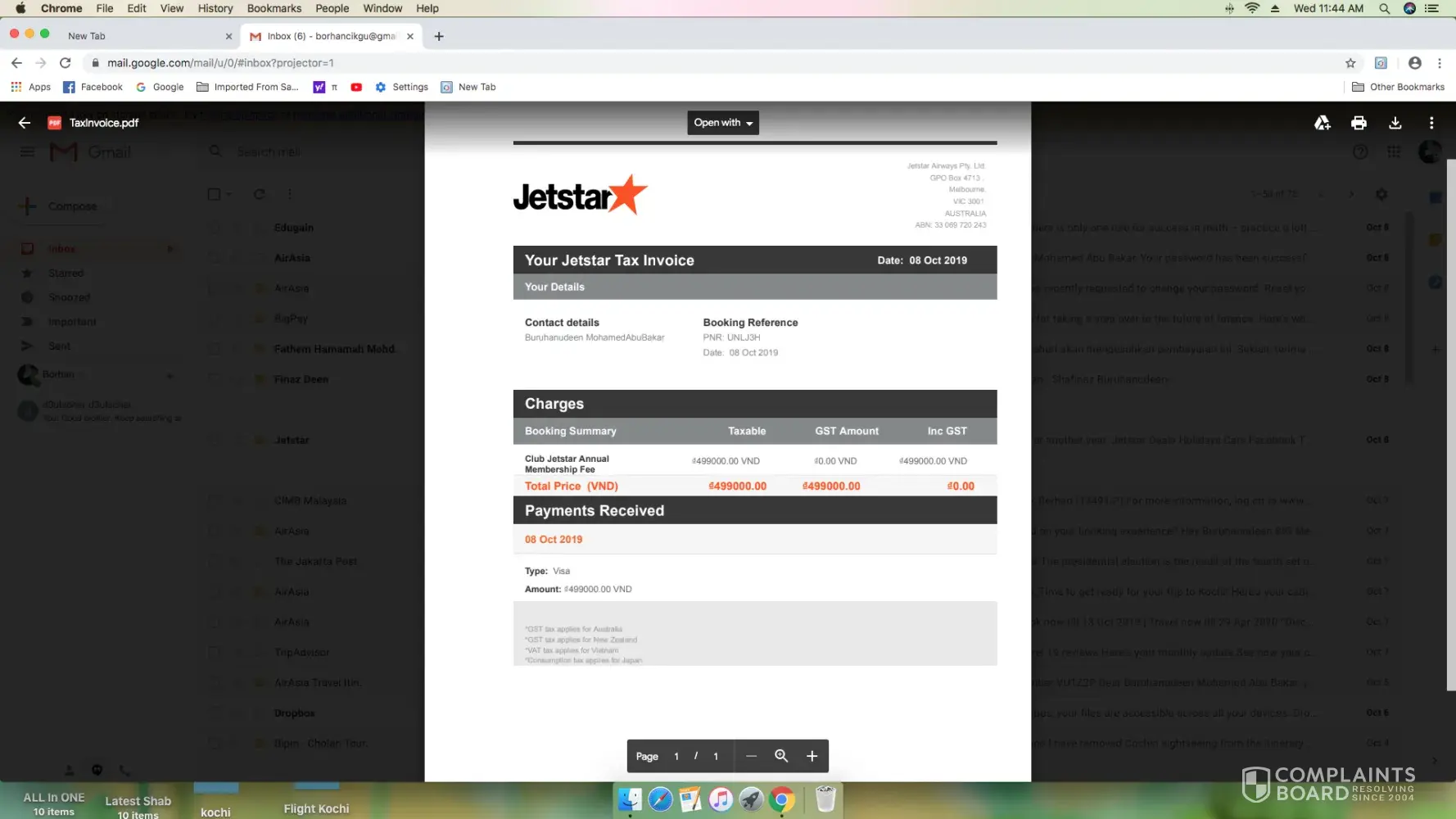Open the Other Bookmarks folder
Image resolution: width=1456 pixels, height=819 pixels.
coord(1398,87)
